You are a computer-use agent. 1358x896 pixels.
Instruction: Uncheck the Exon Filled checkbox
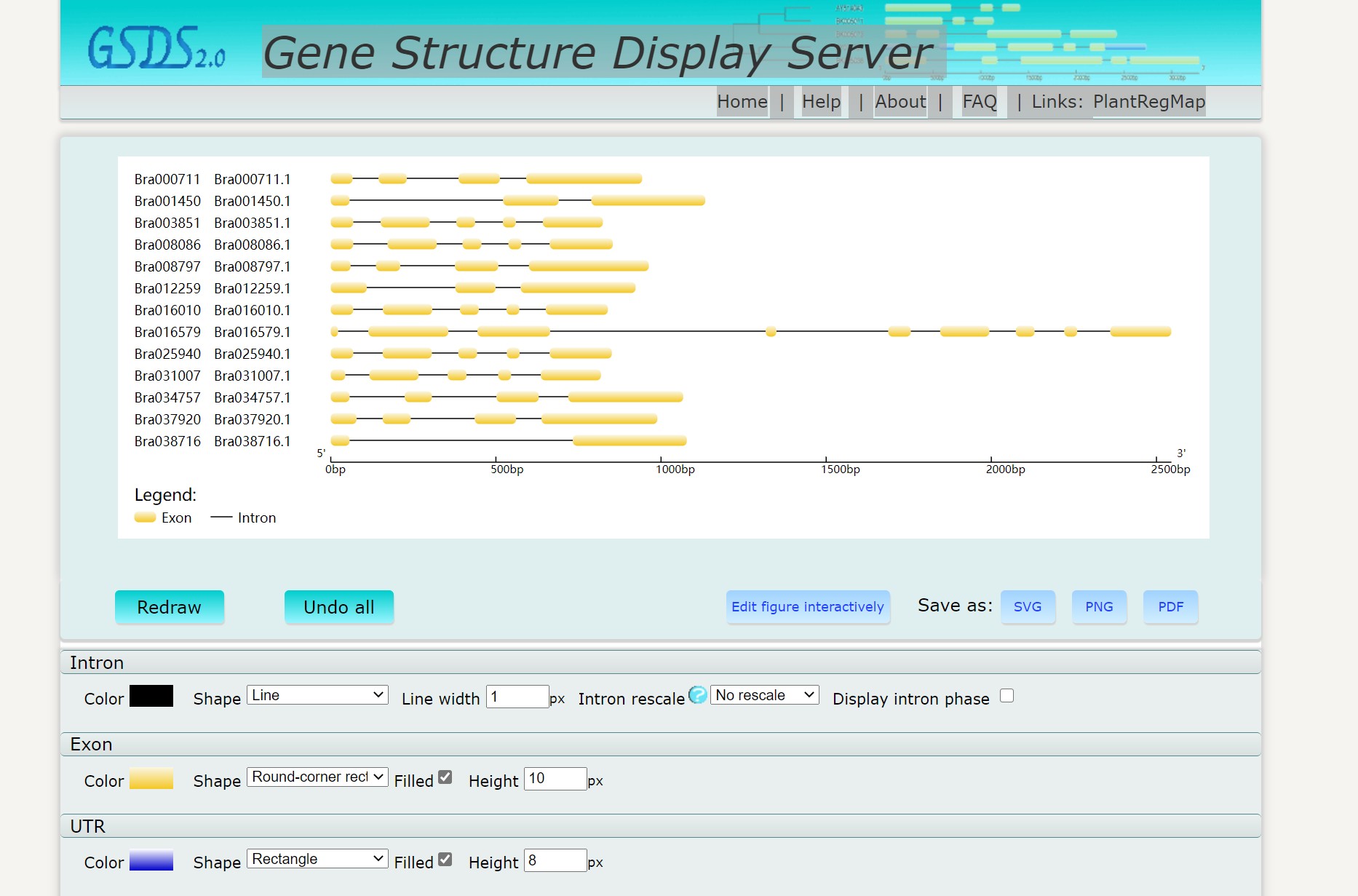click(x=445, y=777)
